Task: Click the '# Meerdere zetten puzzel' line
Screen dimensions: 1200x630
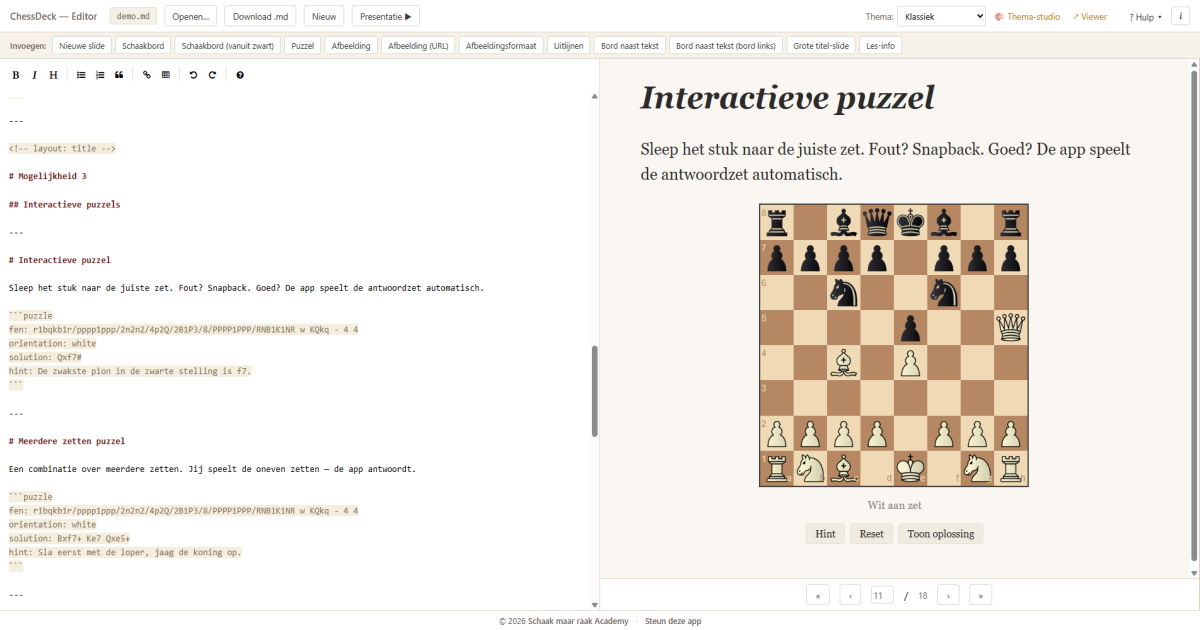Action: pyautogui.click(x=66, y=441)
